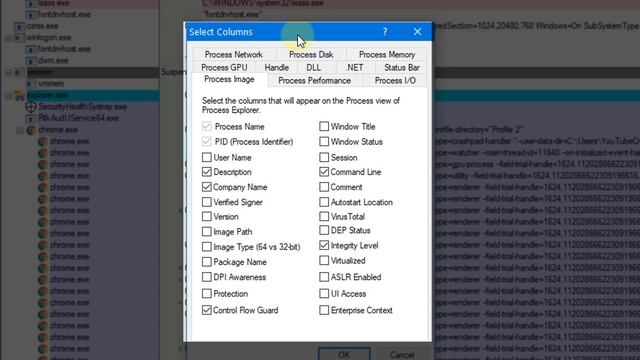Switch to the Process Disk tab

[311, 54]
